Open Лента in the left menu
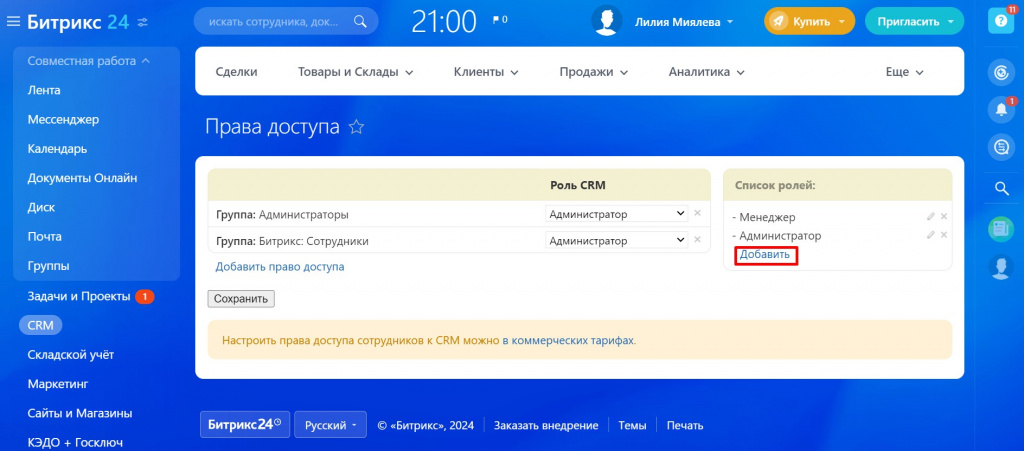Screen dimensions: 1024x451 44,90
